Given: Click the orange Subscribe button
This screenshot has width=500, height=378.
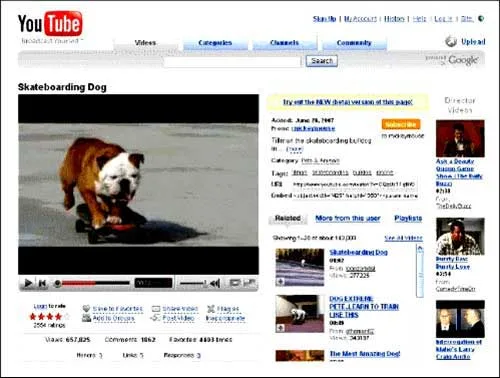Looking at the screenshot, I should point(401,124).
